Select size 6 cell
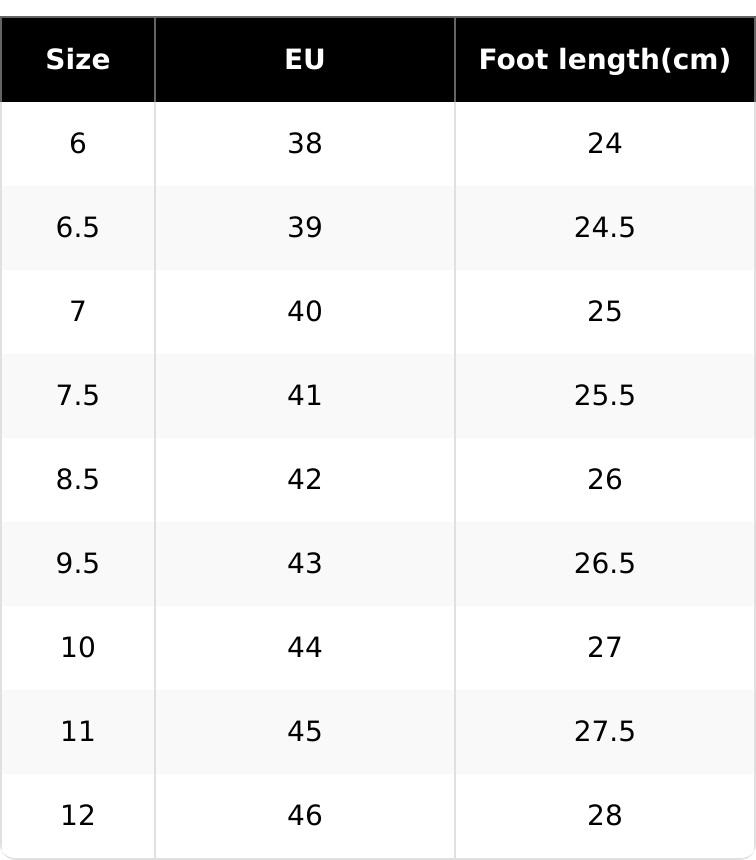This screenshot has width=756, height=860. pos(78,144)
